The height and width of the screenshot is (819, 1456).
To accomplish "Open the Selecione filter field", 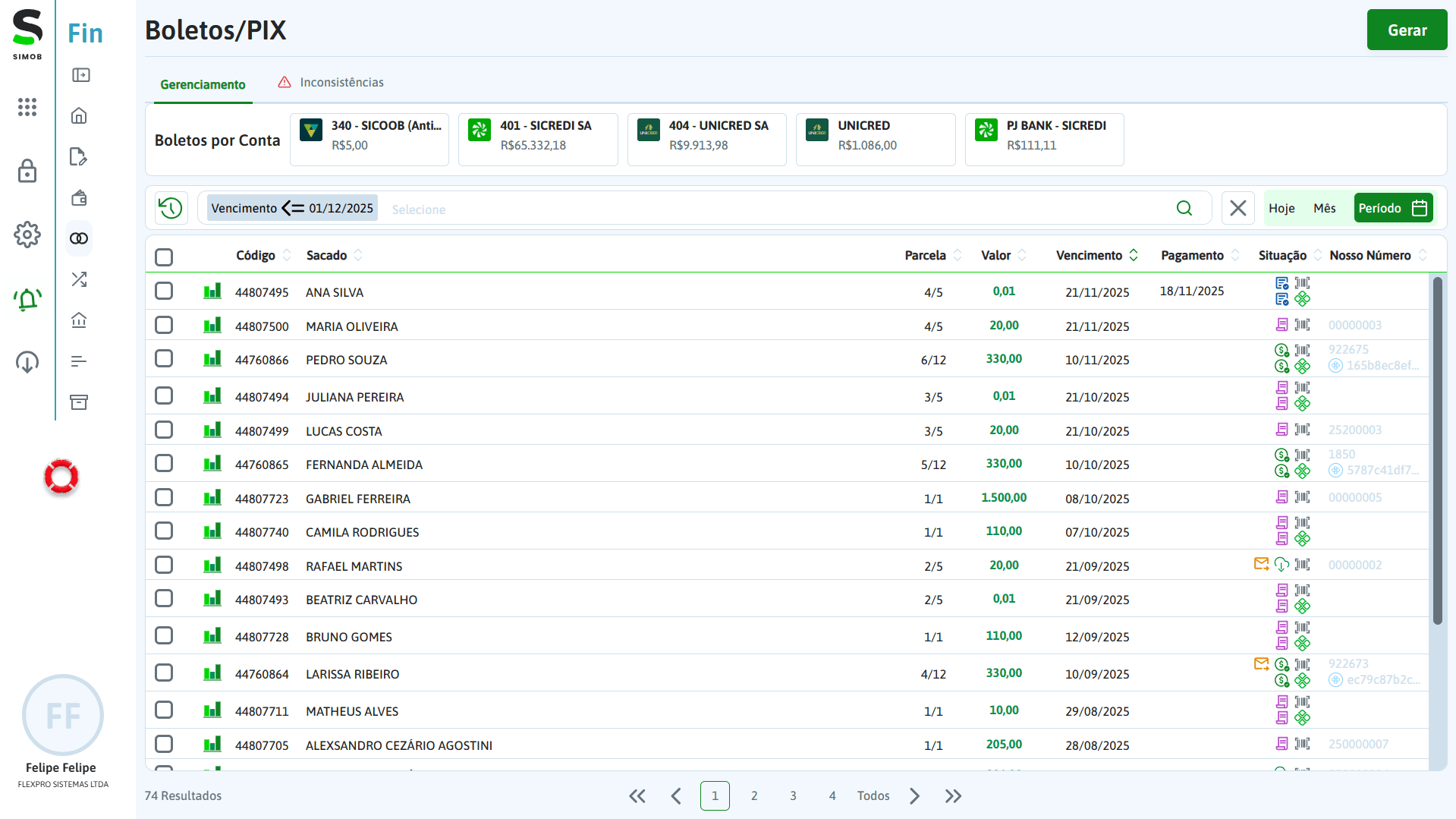I will [418, 209].
